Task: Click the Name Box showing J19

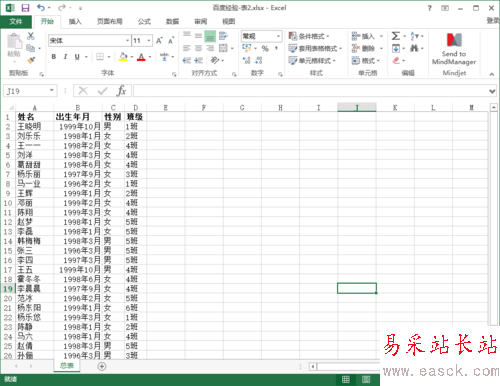Action: pyautogui.click(x=30, y=91)
